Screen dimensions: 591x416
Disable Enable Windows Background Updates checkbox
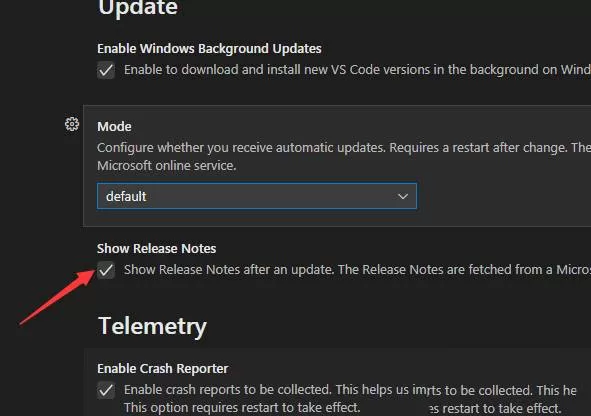tap(106, 70)
